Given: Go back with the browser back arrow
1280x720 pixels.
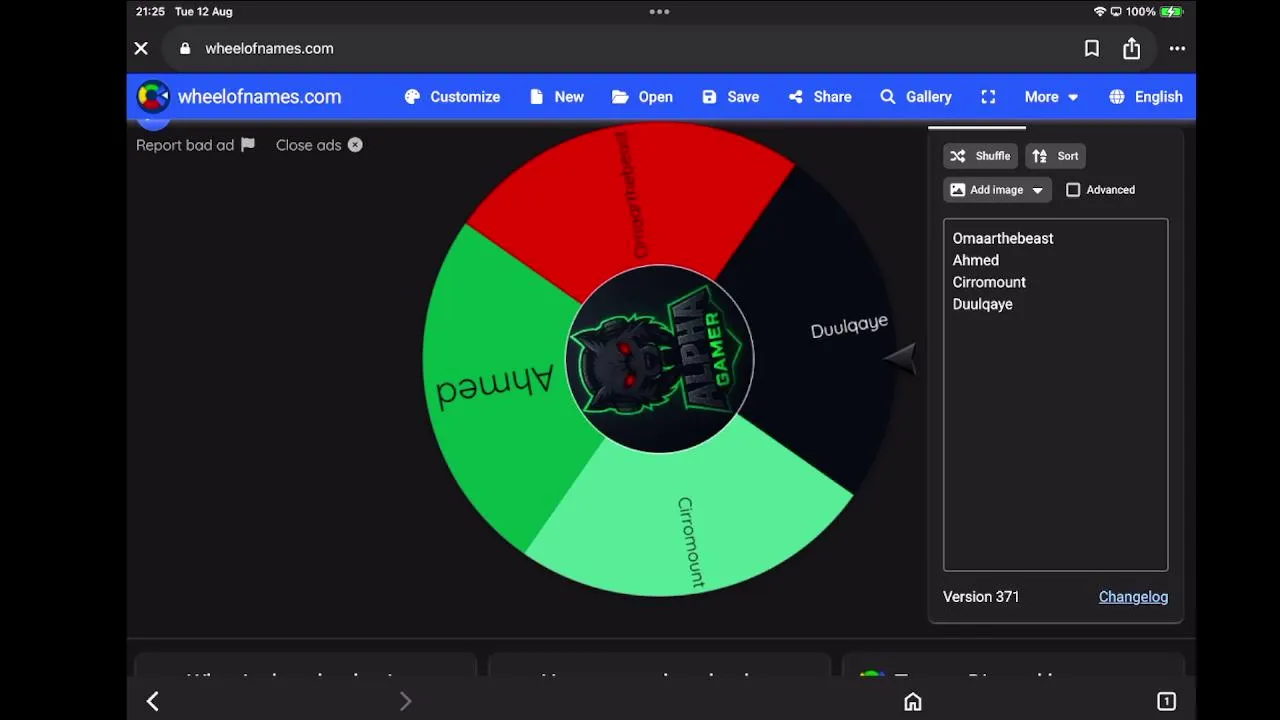Looking at the screenshot, I should tap(153, 701).
